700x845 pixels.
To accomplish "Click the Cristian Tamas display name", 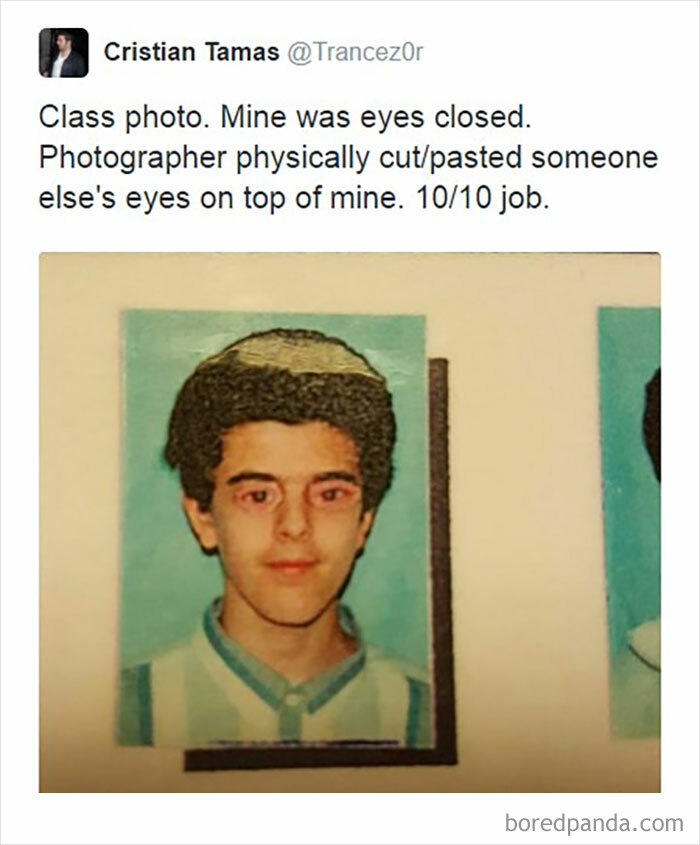I will coord(191,52).
